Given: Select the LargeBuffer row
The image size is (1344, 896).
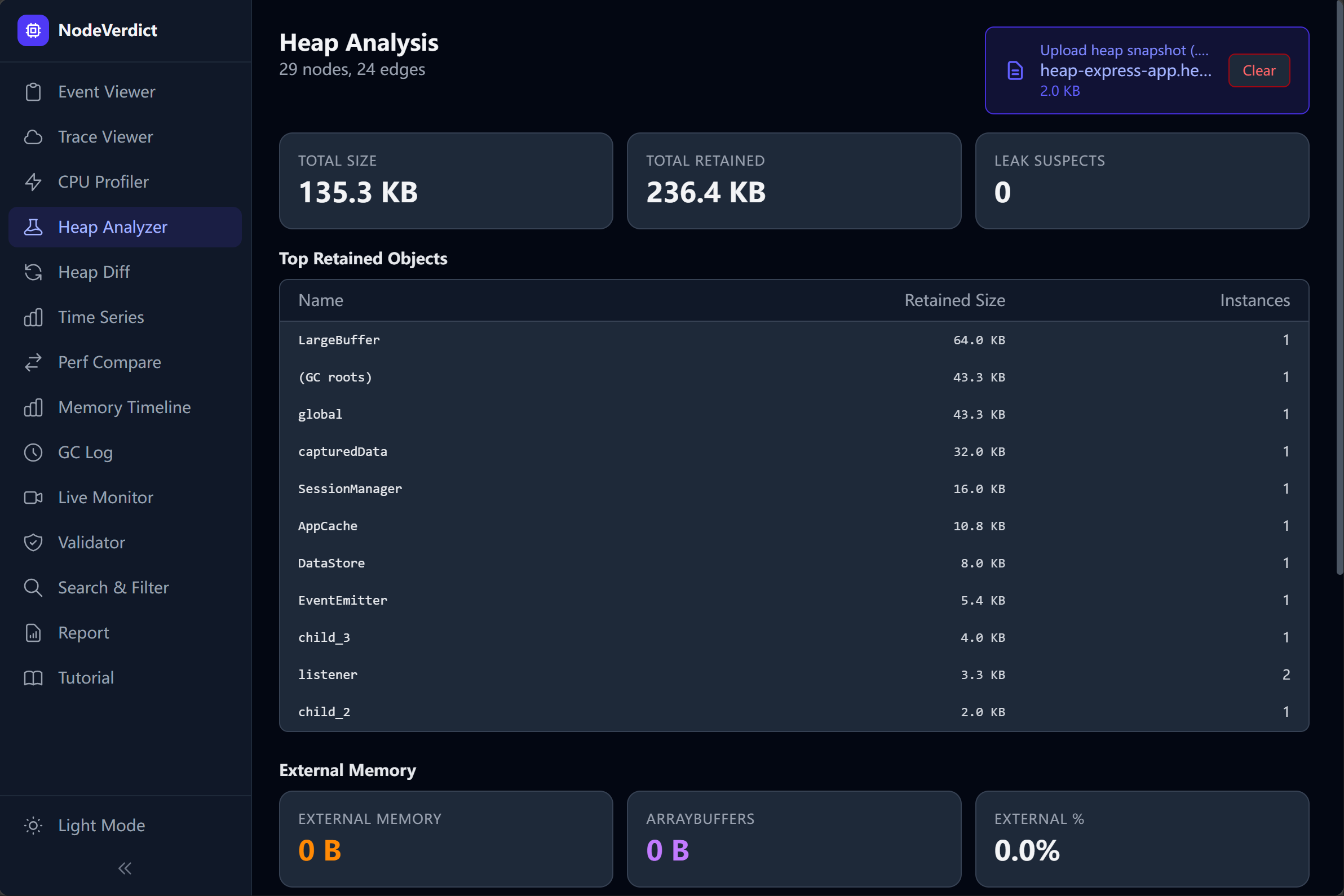Looking at the screenshot, I should click(x=794, y=340).
